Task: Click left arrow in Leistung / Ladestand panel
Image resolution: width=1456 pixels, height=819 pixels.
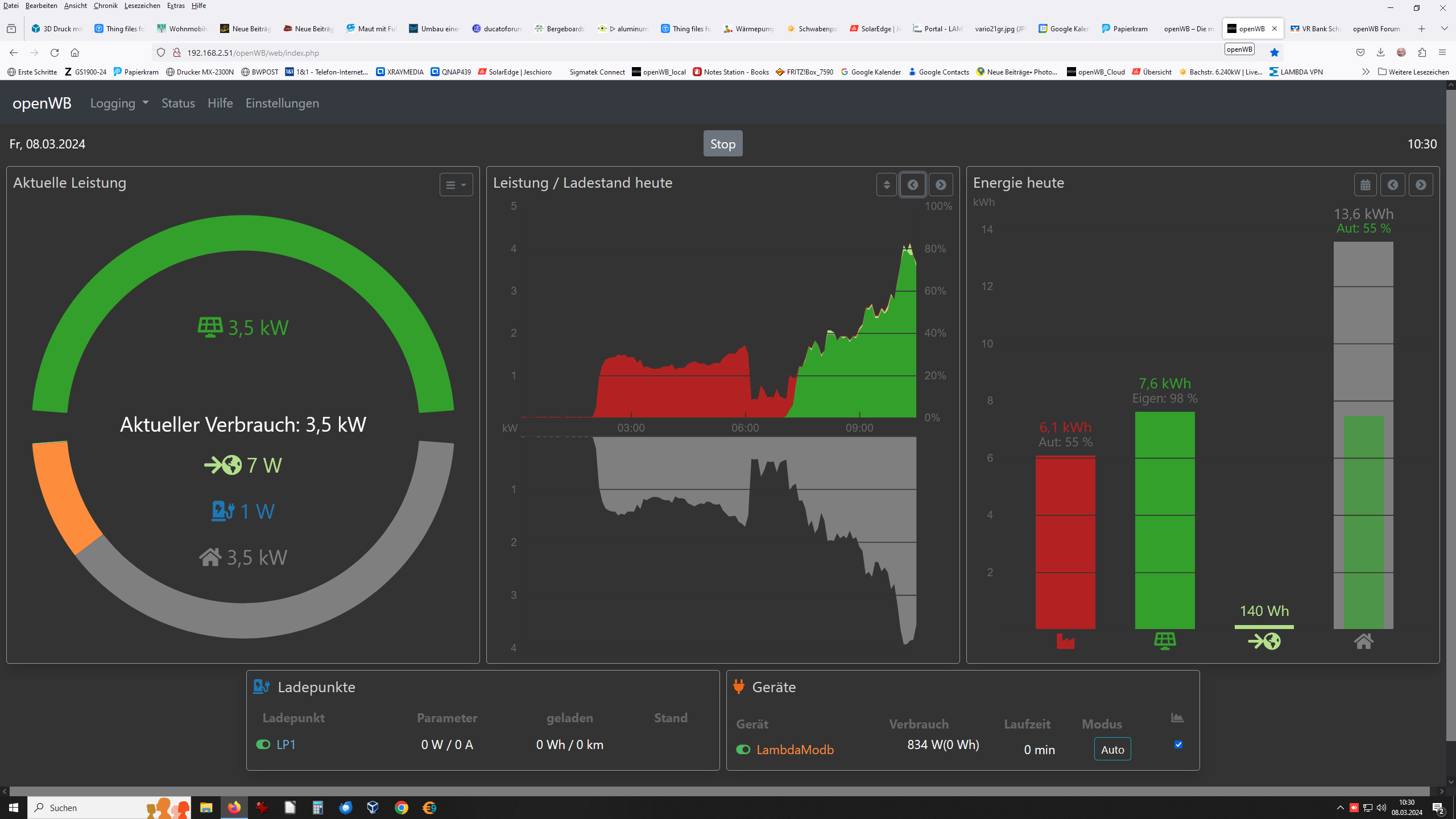Action: [x=912, y=185]
